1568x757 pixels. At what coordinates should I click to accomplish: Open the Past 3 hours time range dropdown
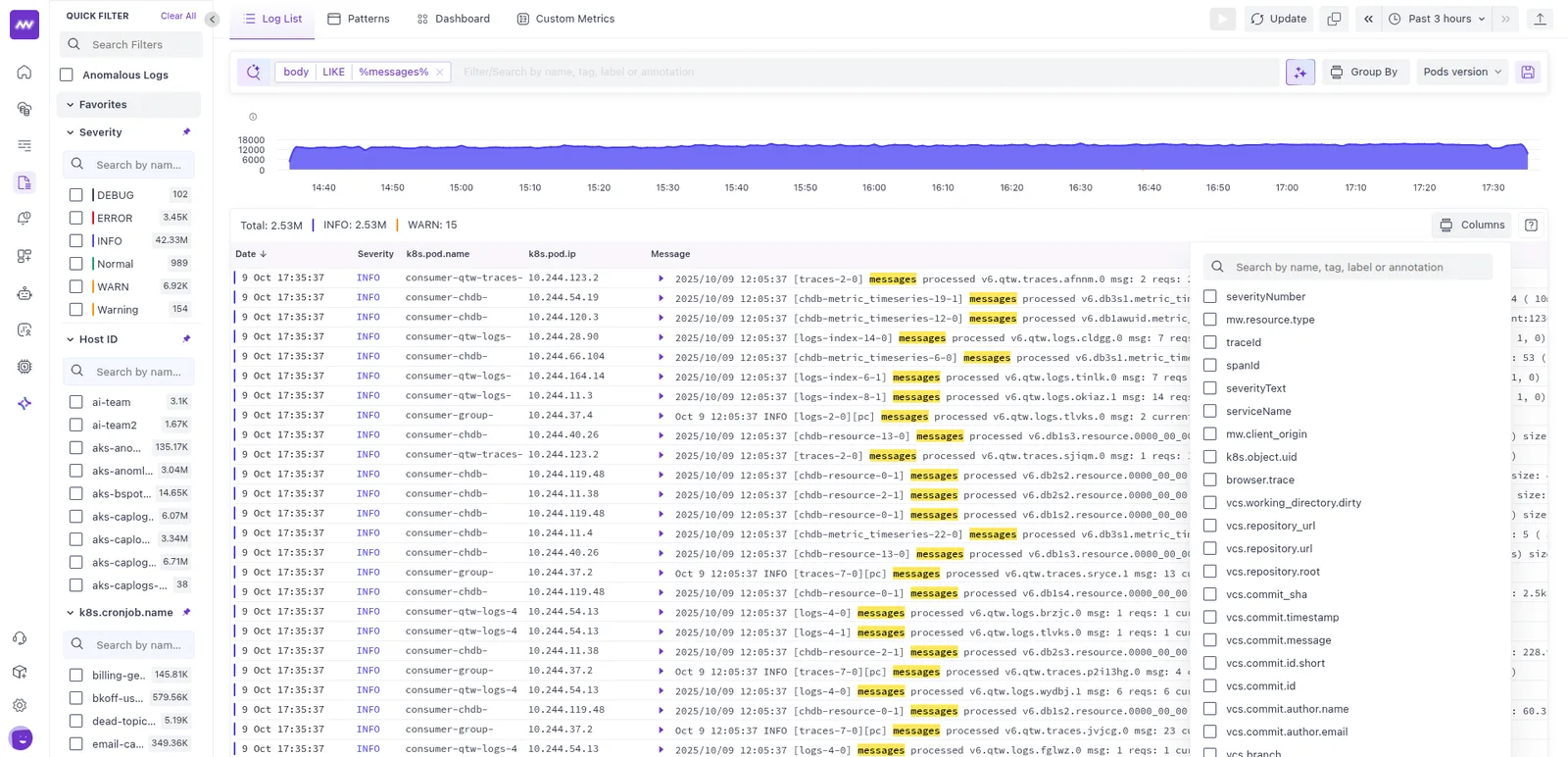1437,19
